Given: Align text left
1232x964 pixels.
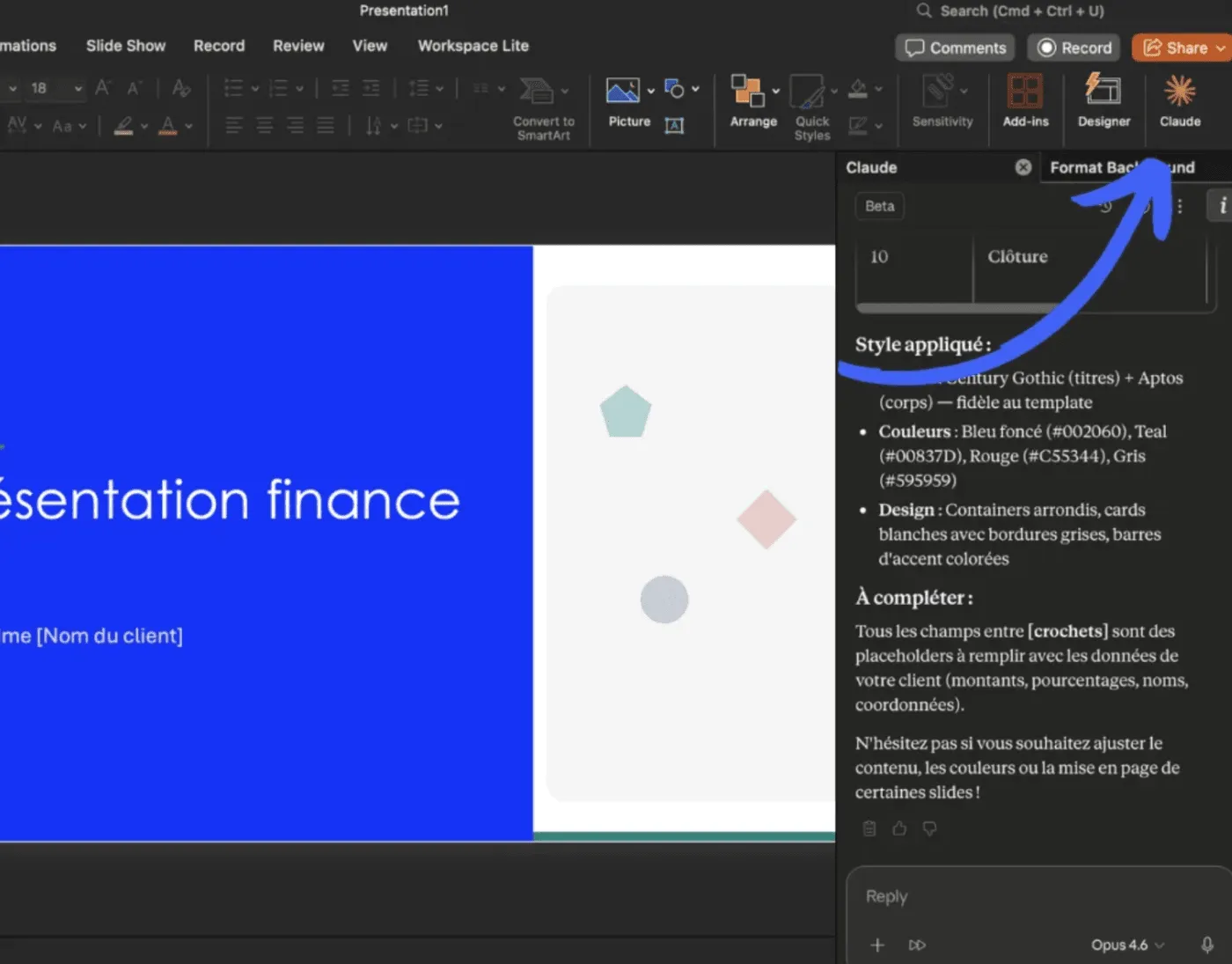Looking at the screenshot, I should [234, 126].
